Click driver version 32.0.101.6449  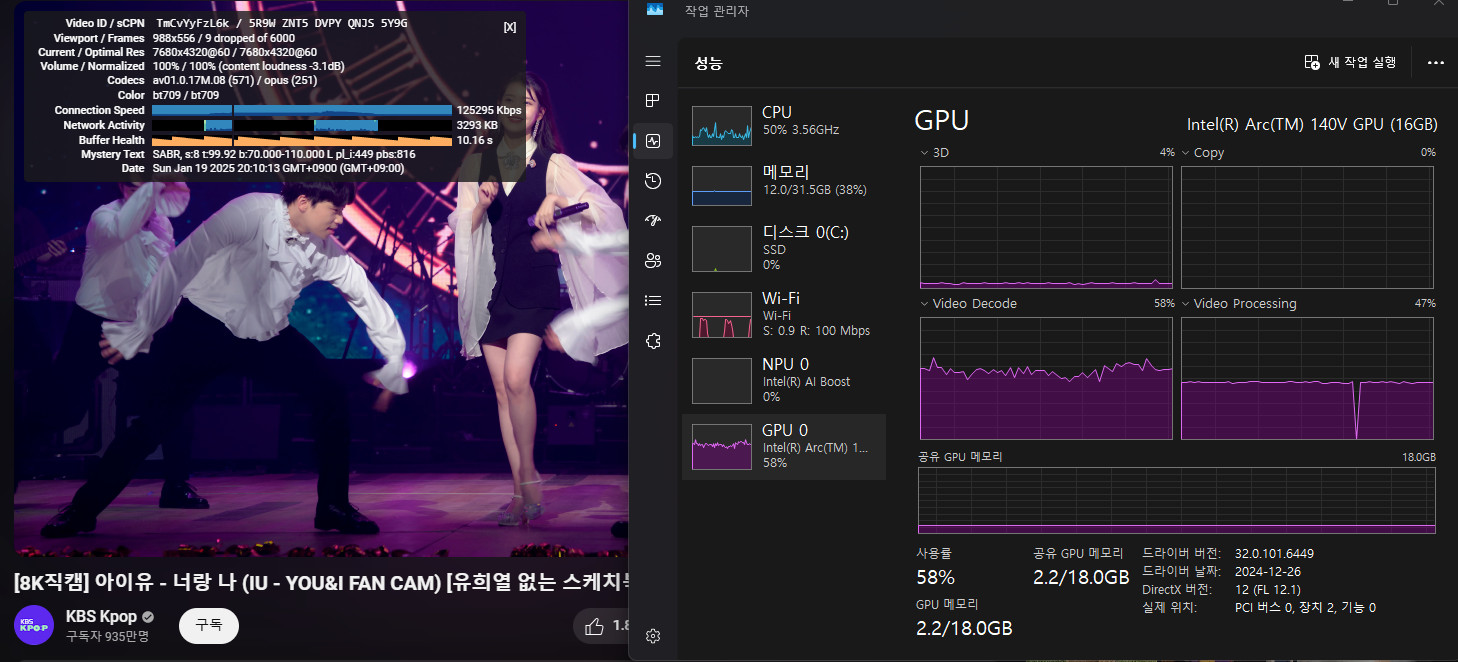click(1274, 553)
